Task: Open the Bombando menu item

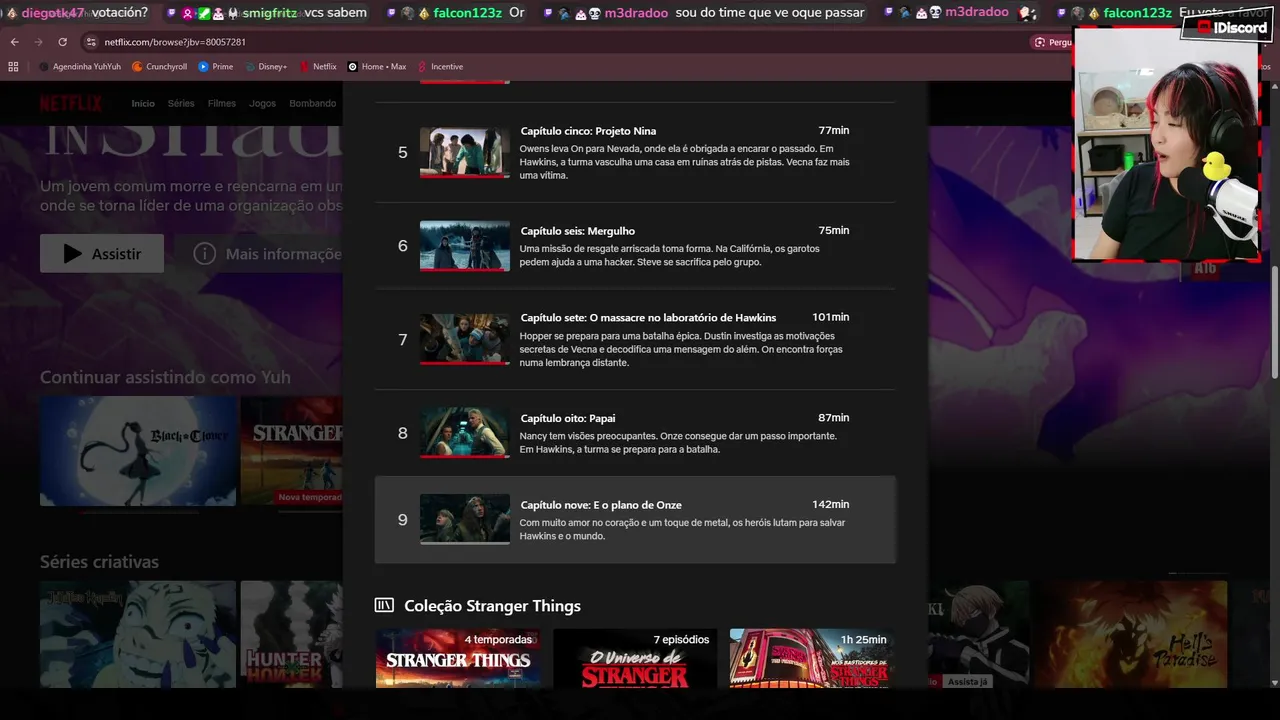Action: 312,103
